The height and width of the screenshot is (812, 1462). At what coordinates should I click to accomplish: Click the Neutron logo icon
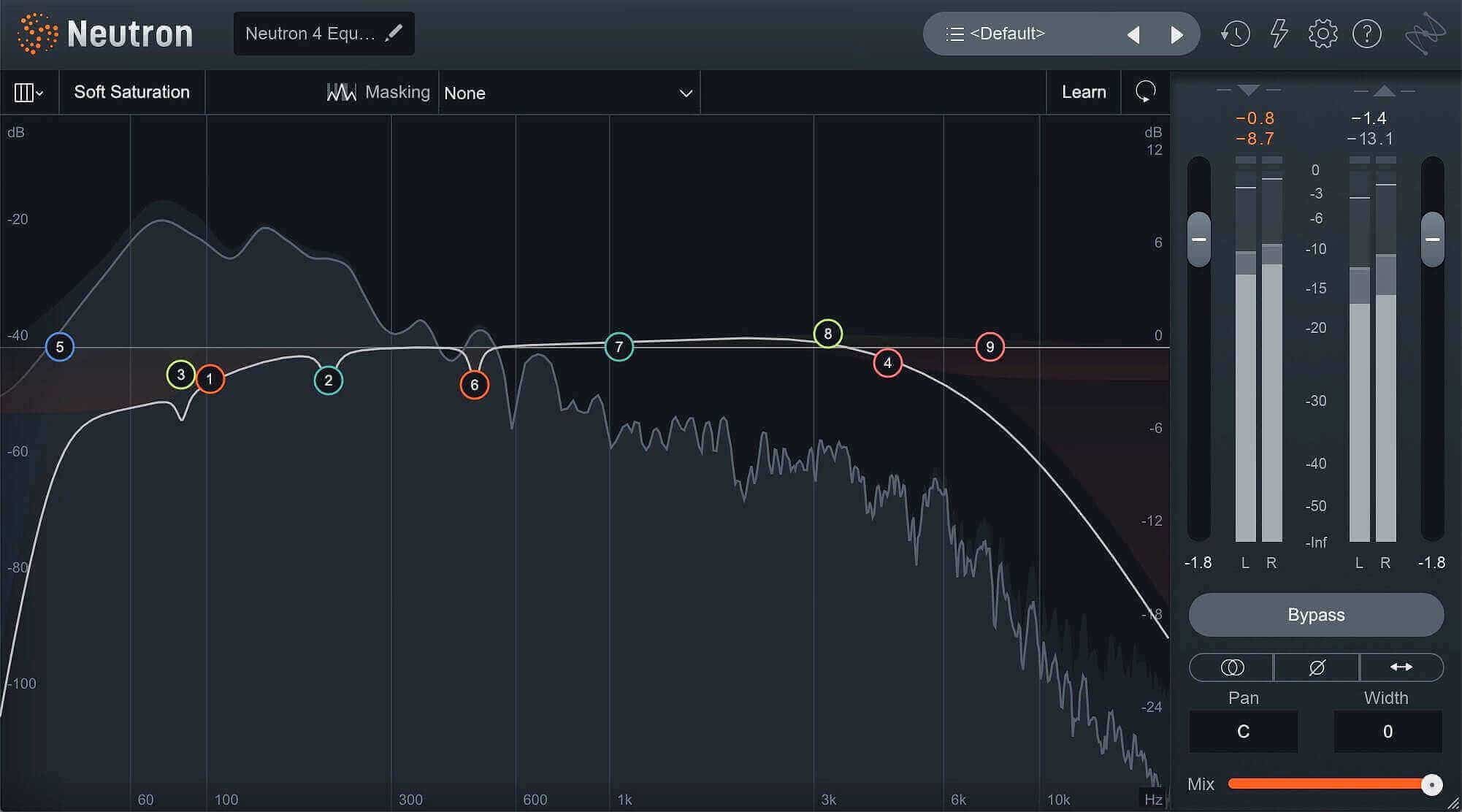37,34
